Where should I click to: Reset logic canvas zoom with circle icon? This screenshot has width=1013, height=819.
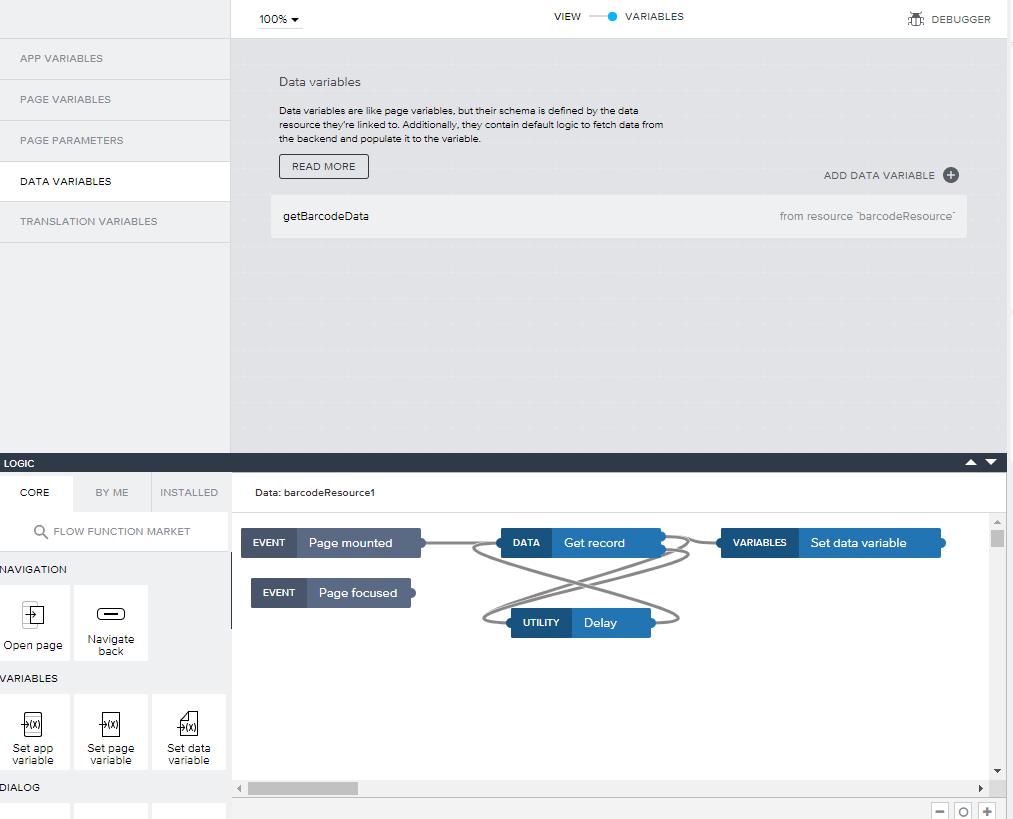point(963,811)
